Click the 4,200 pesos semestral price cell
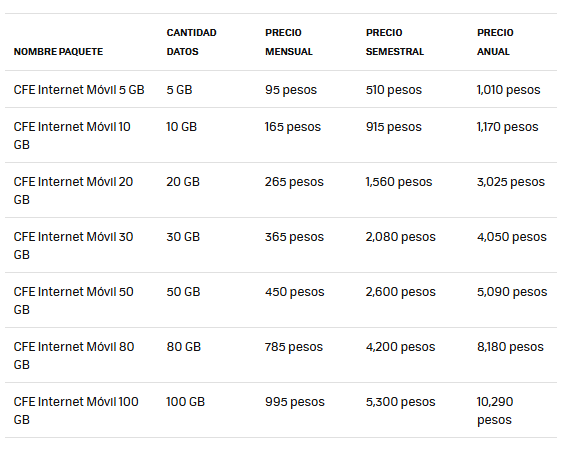This screenshot has width=572, height=453. tap(401, 347)
